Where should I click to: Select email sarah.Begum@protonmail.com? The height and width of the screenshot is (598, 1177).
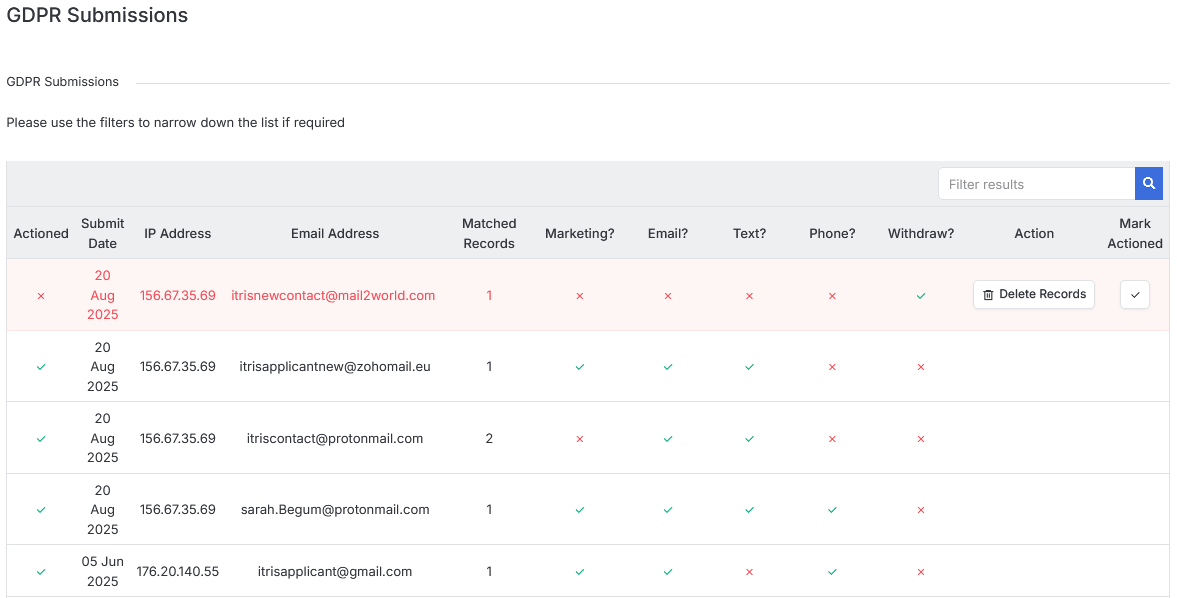335,509
